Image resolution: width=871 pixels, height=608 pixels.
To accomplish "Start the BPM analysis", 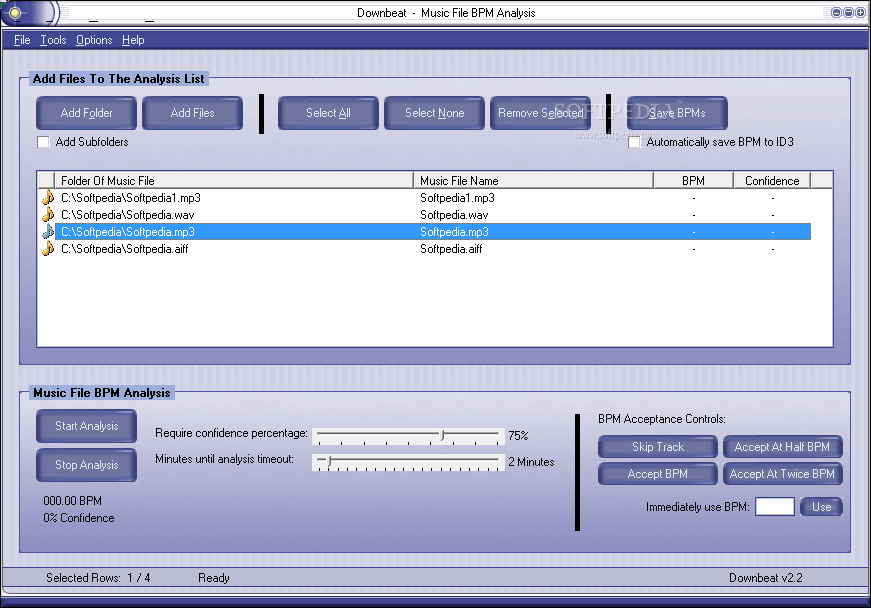I will click(x=86, y=426).
